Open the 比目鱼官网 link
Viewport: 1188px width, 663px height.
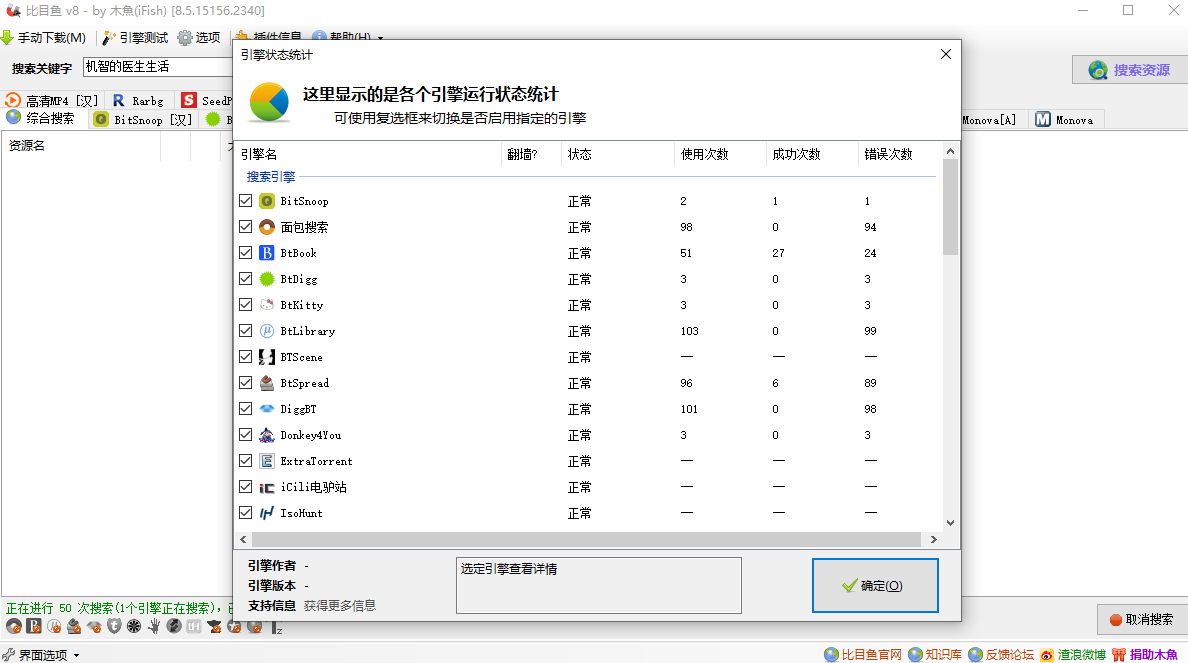pyautogui.click(x=863, y=655)
